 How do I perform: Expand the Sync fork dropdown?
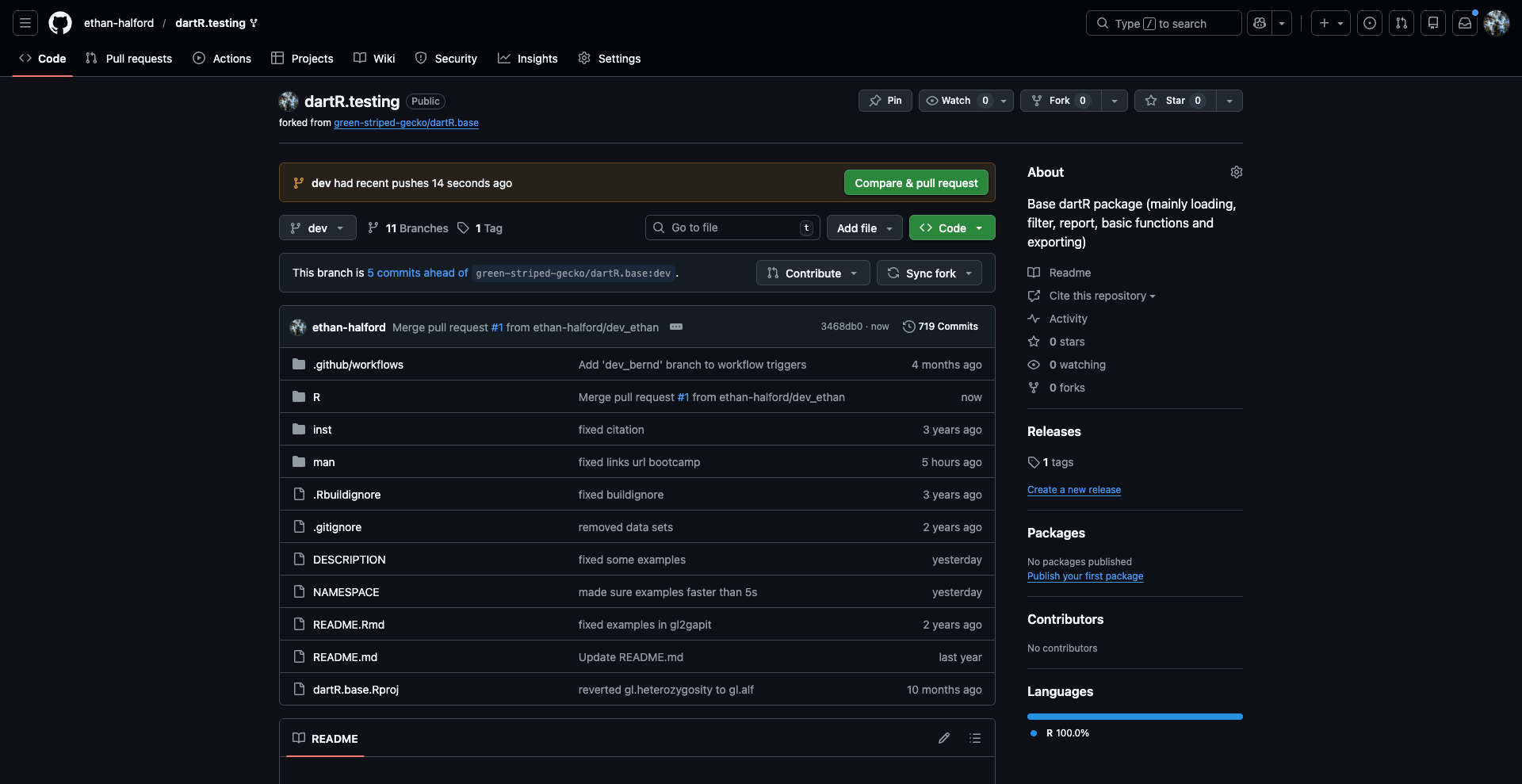coord(929,273)
